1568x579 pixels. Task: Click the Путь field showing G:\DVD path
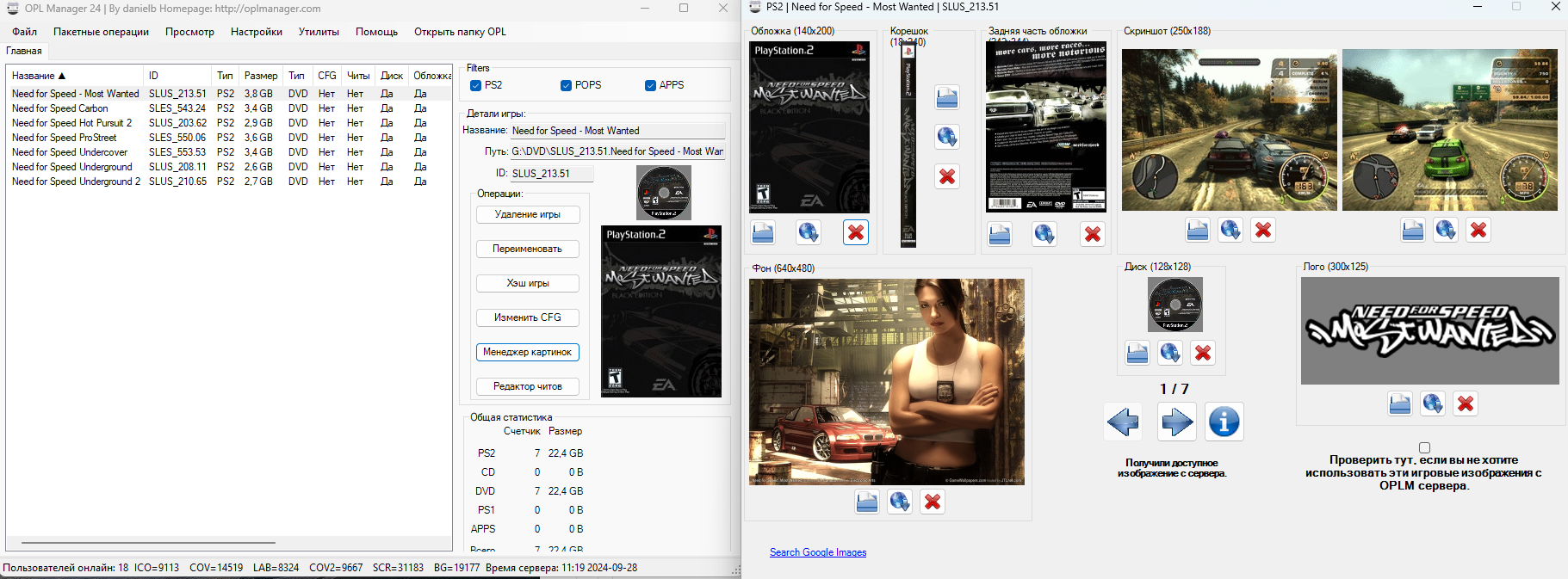tap(617, 151)
